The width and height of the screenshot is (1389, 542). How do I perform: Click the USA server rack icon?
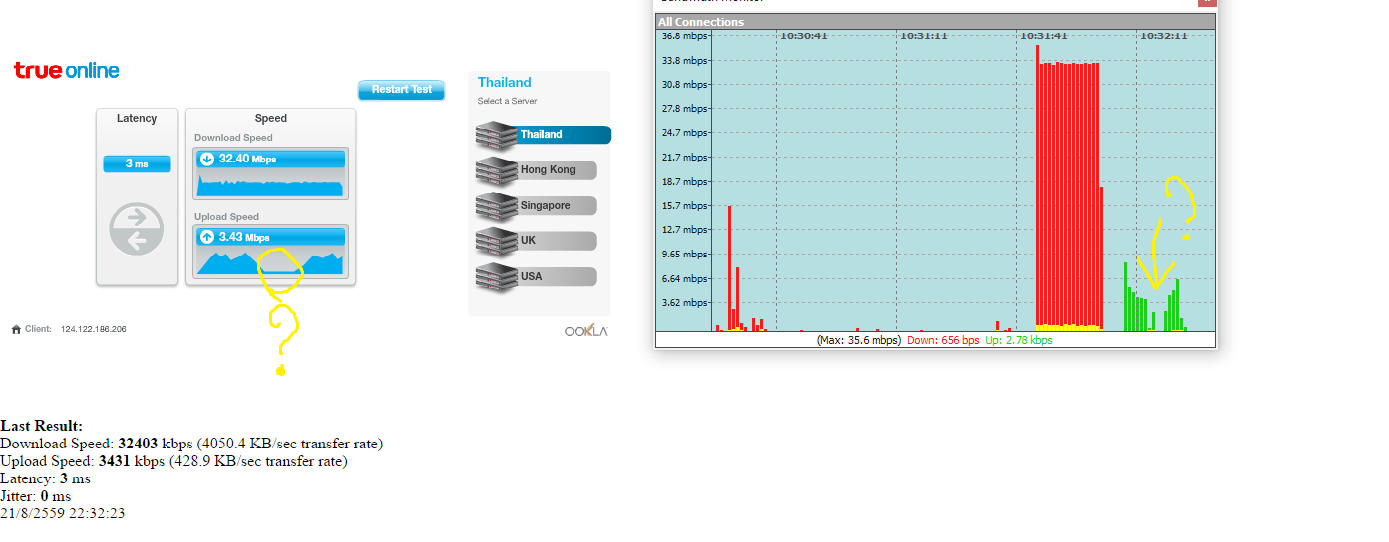(496, 276)
